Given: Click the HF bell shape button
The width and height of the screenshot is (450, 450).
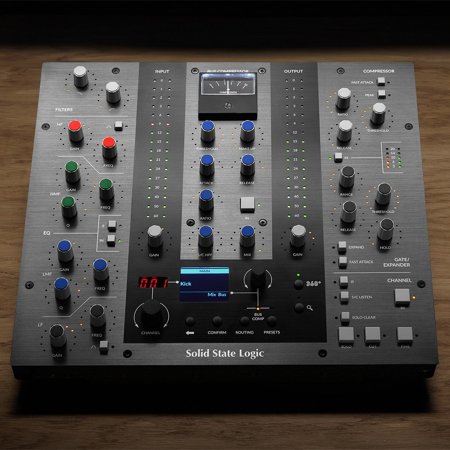Looking at the screenshot, I should (x=118, y=126).
